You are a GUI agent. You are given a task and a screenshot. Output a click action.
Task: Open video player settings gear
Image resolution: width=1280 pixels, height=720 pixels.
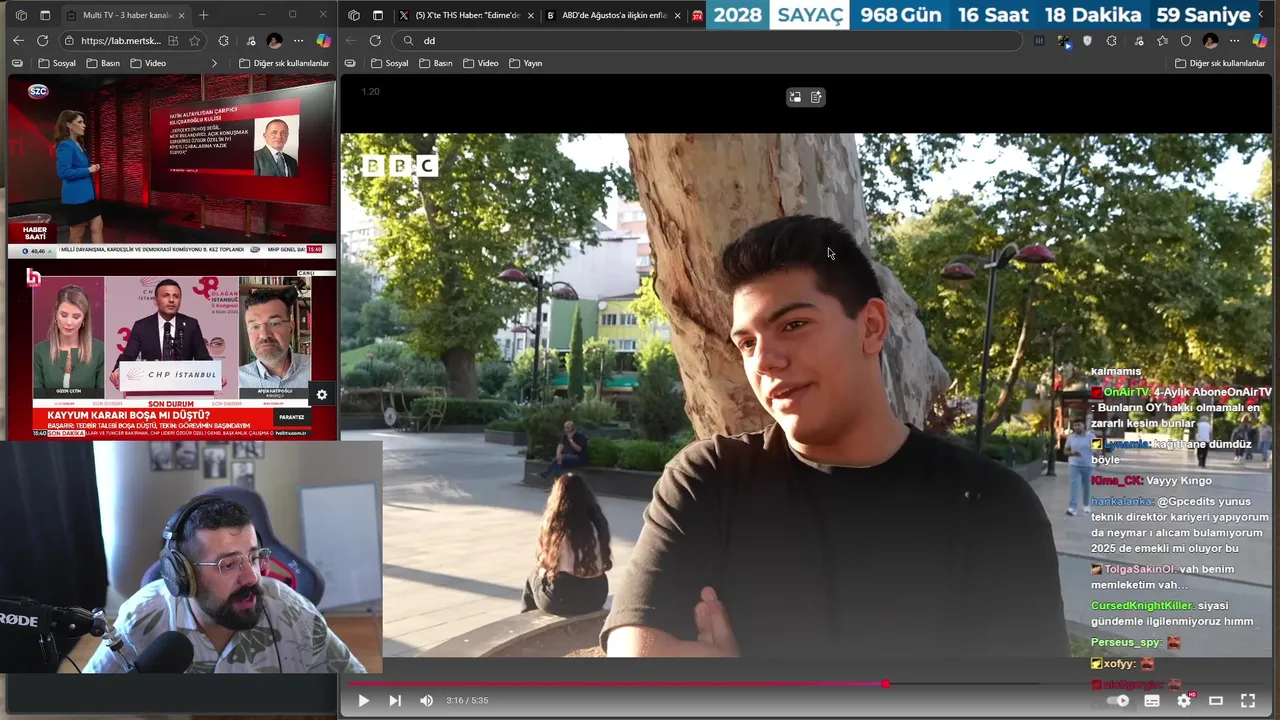pos(1184,701)
